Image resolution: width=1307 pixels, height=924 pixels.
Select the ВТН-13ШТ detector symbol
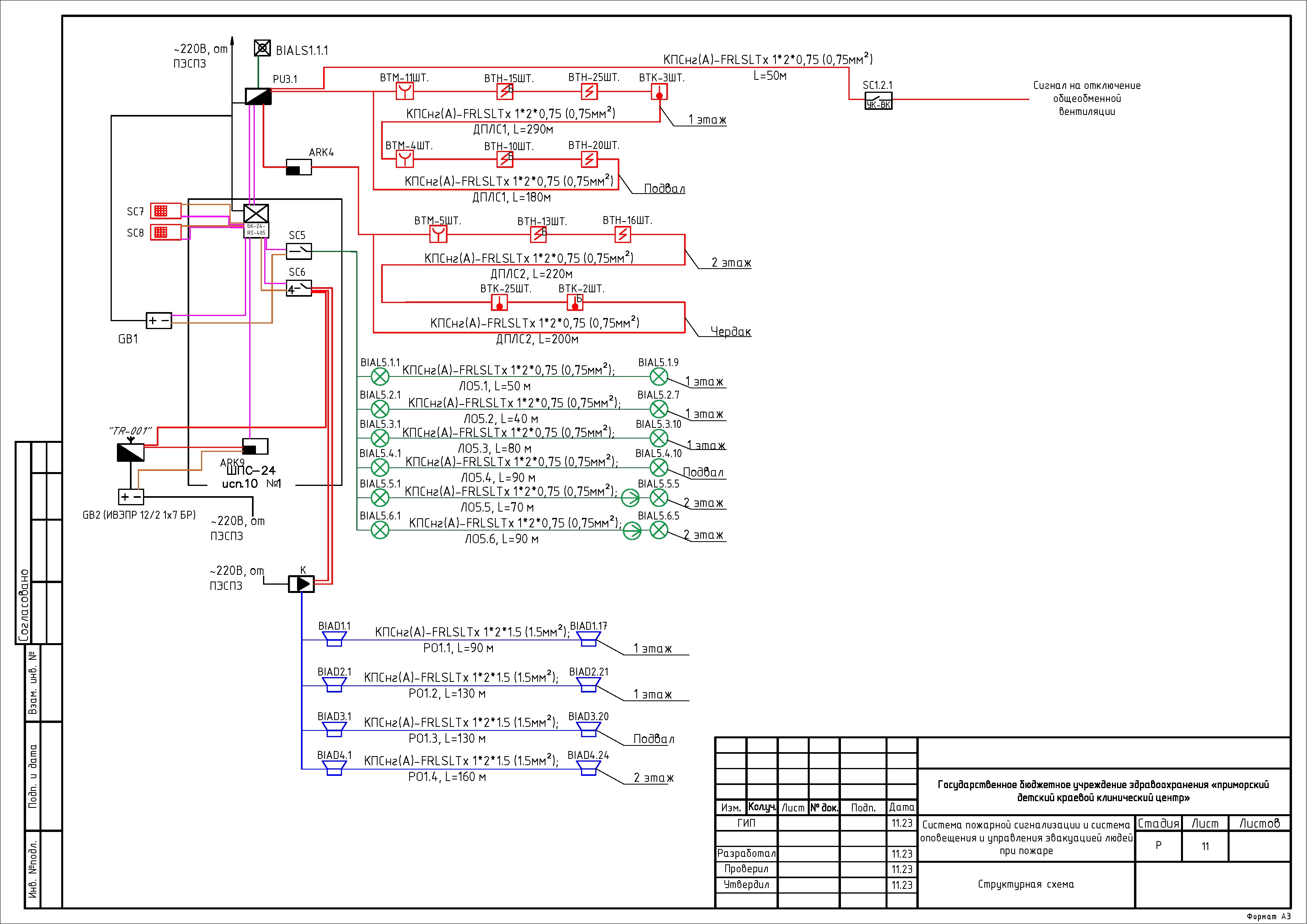[x=538, y=234]
